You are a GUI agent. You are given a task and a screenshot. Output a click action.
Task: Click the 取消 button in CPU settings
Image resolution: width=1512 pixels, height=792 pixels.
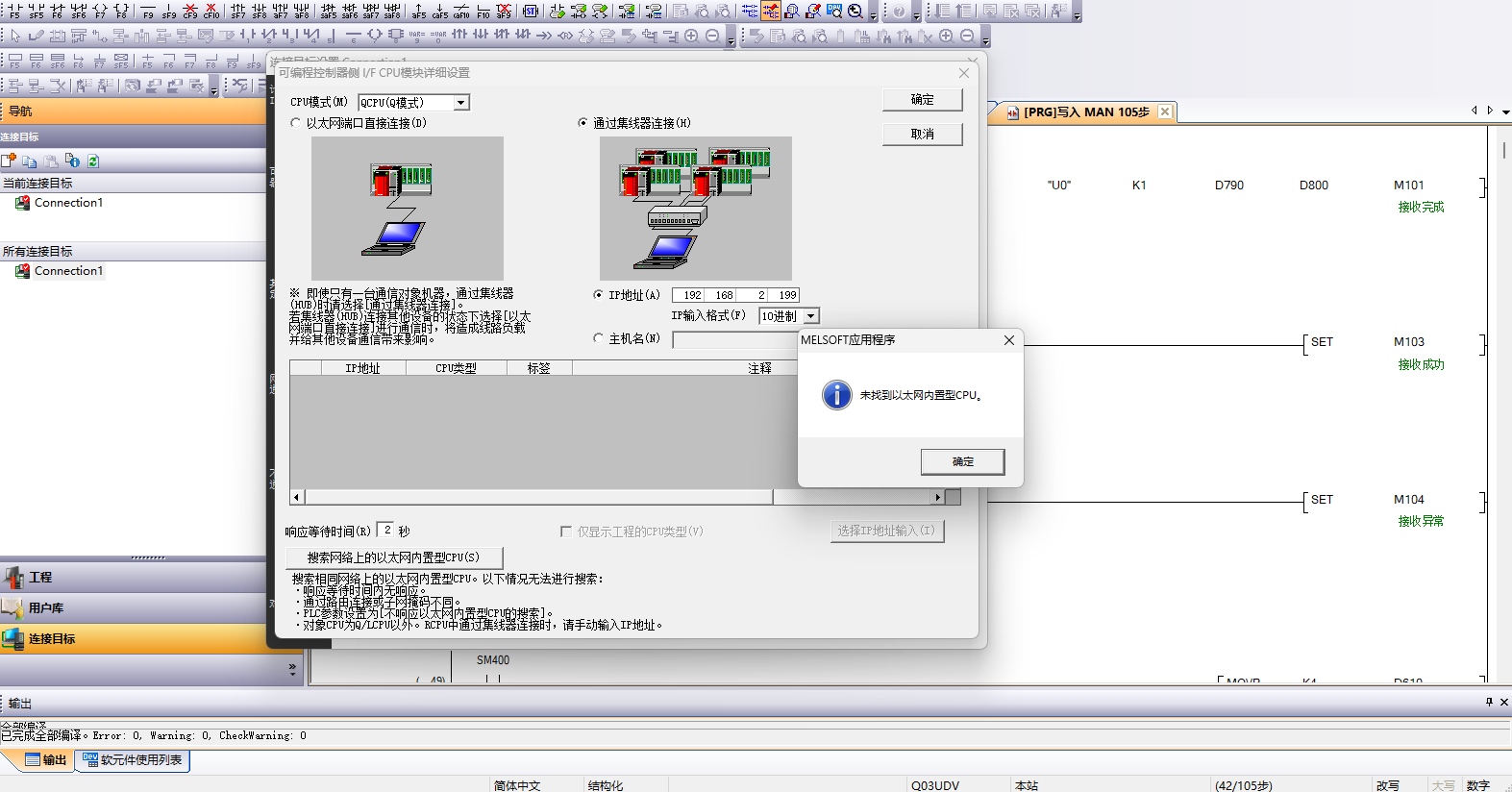point(922,135)
